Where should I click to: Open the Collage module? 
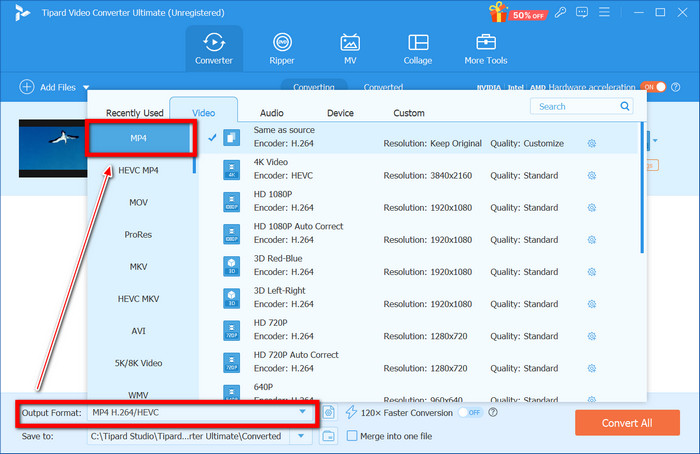[418, 49]
